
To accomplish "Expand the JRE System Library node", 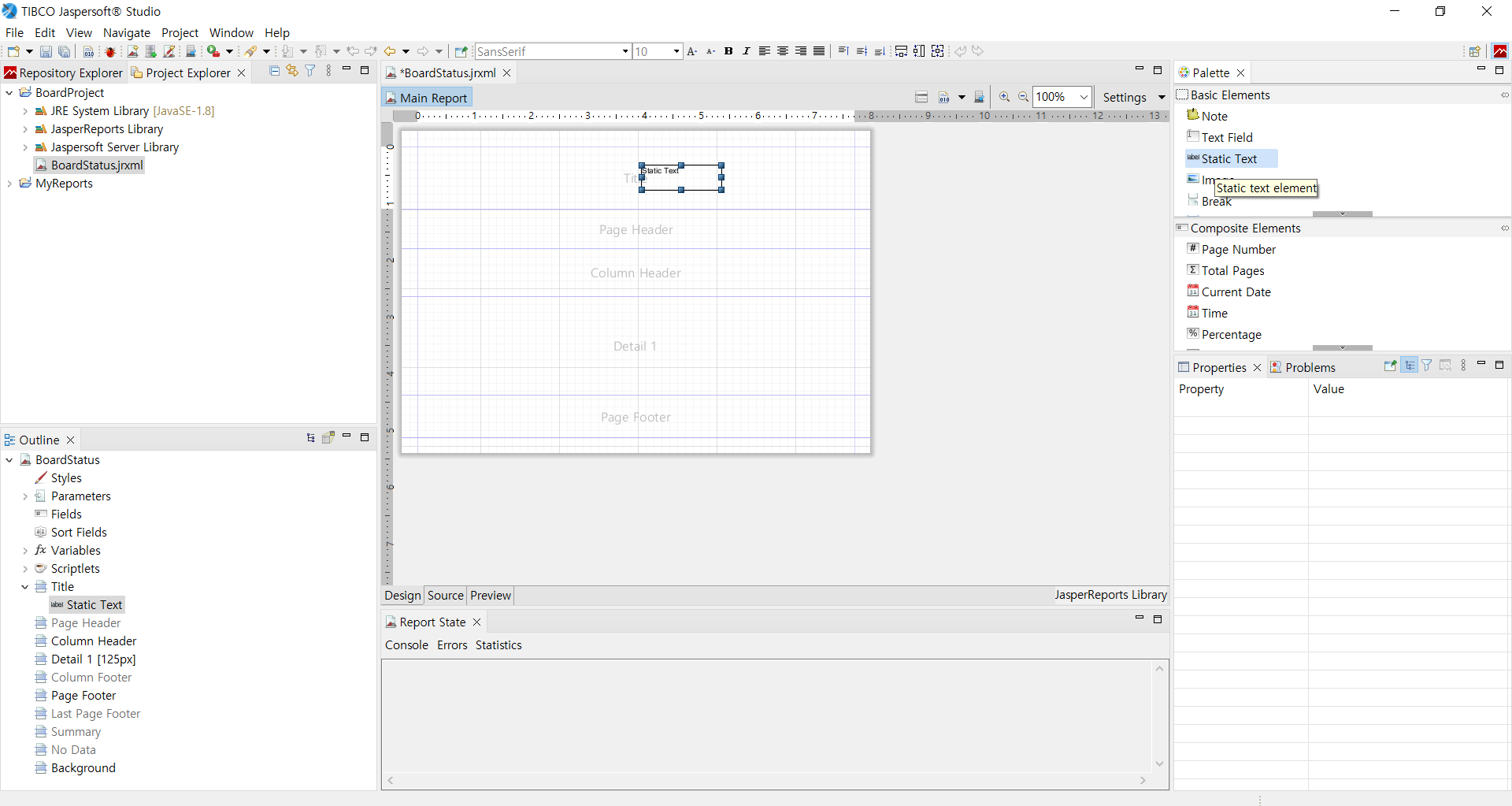I will (x=25, y=111).
